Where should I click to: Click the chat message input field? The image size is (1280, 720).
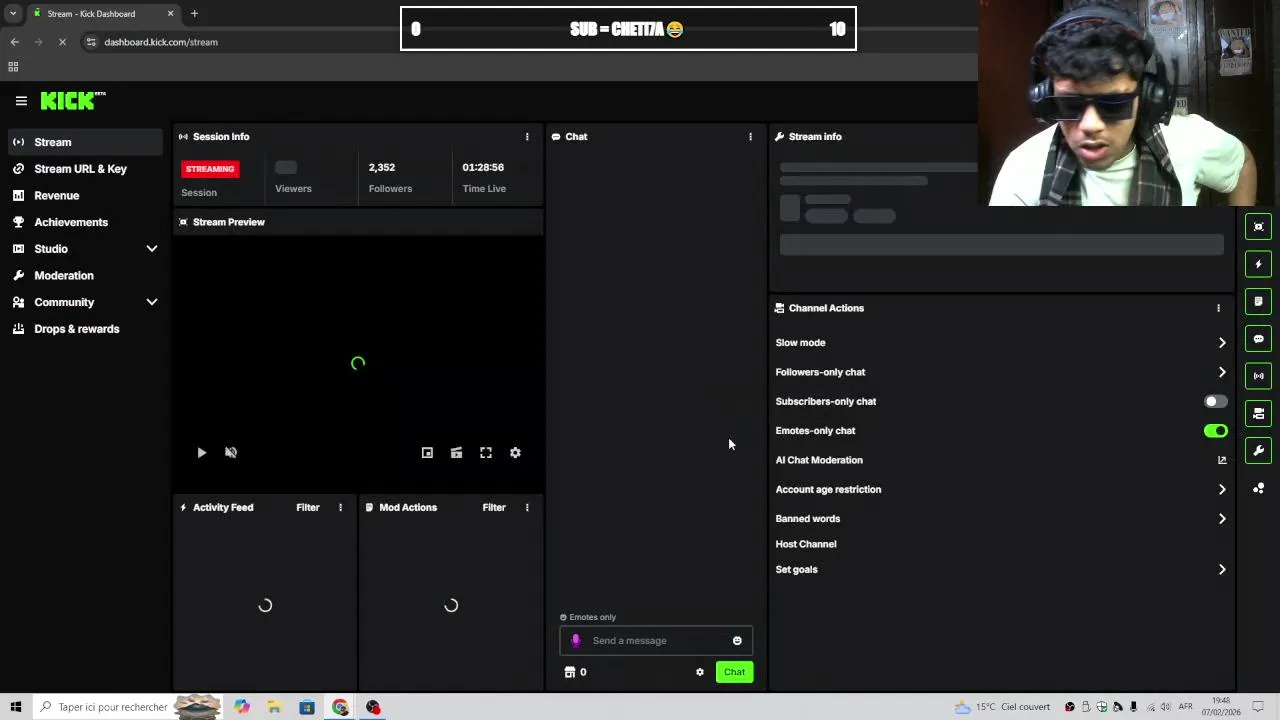tap(656, 641)
